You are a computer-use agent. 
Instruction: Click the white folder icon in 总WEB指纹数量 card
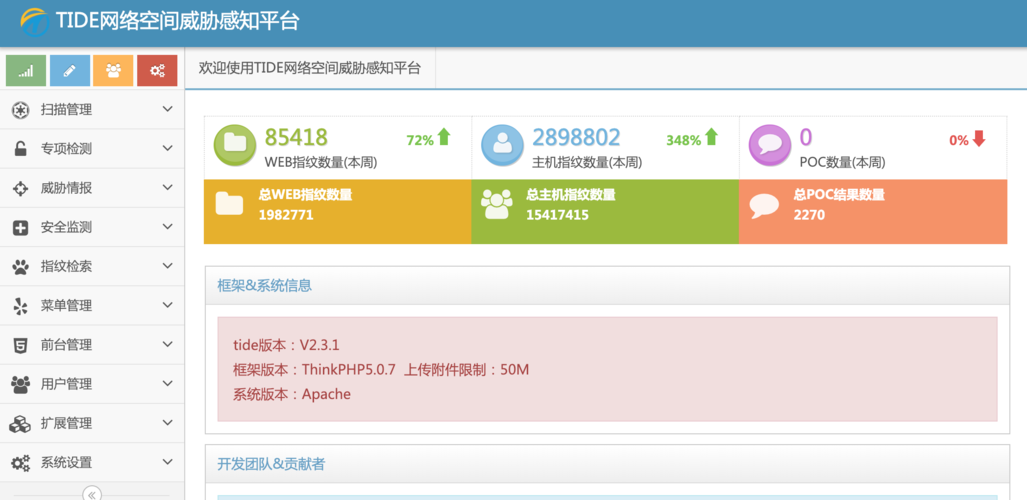click(229, 204)
